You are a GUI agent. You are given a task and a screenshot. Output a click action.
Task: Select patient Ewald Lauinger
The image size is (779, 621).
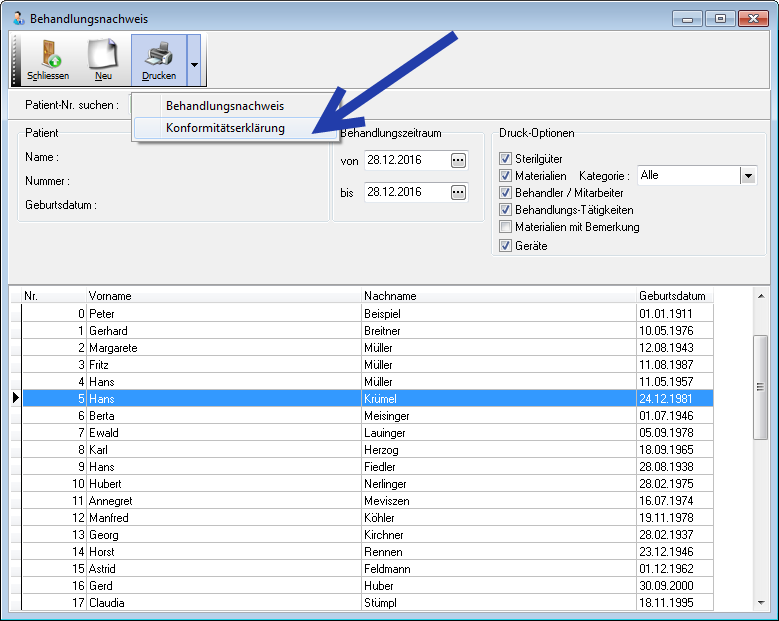pyautogui.click(x=368, y=433)
